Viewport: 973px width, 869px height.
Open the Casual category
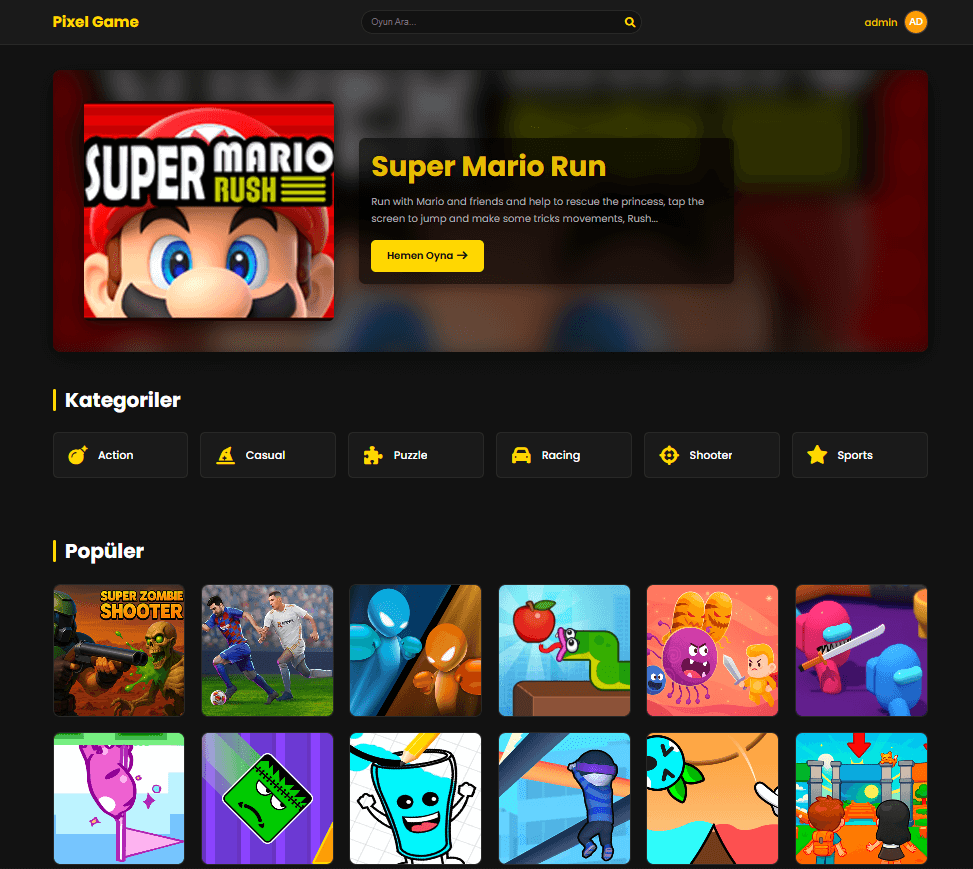click(268, 455)
